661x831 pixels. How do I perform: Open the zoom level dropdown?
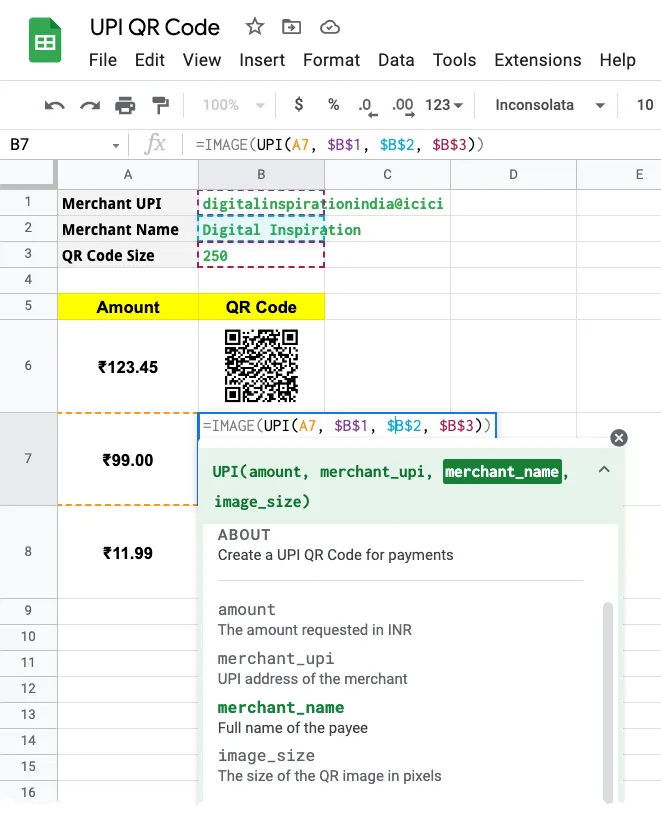point(230,105)
